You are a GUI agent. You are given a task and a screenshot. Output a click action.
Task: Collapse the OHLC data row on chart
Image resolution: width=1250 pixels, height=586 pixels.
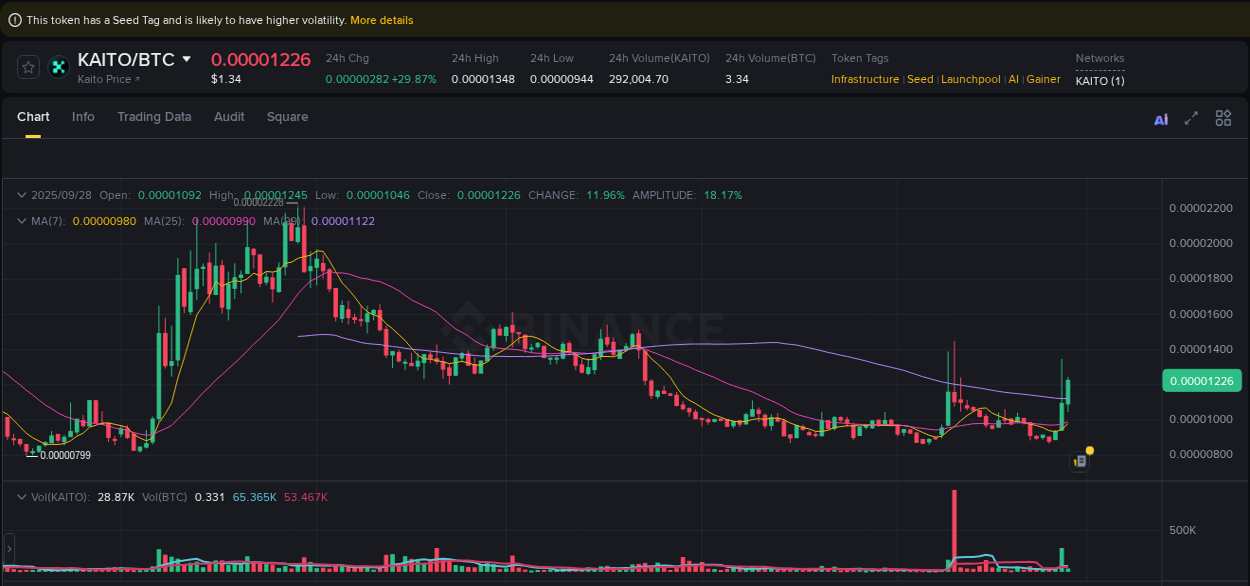(x=22, y=195)
